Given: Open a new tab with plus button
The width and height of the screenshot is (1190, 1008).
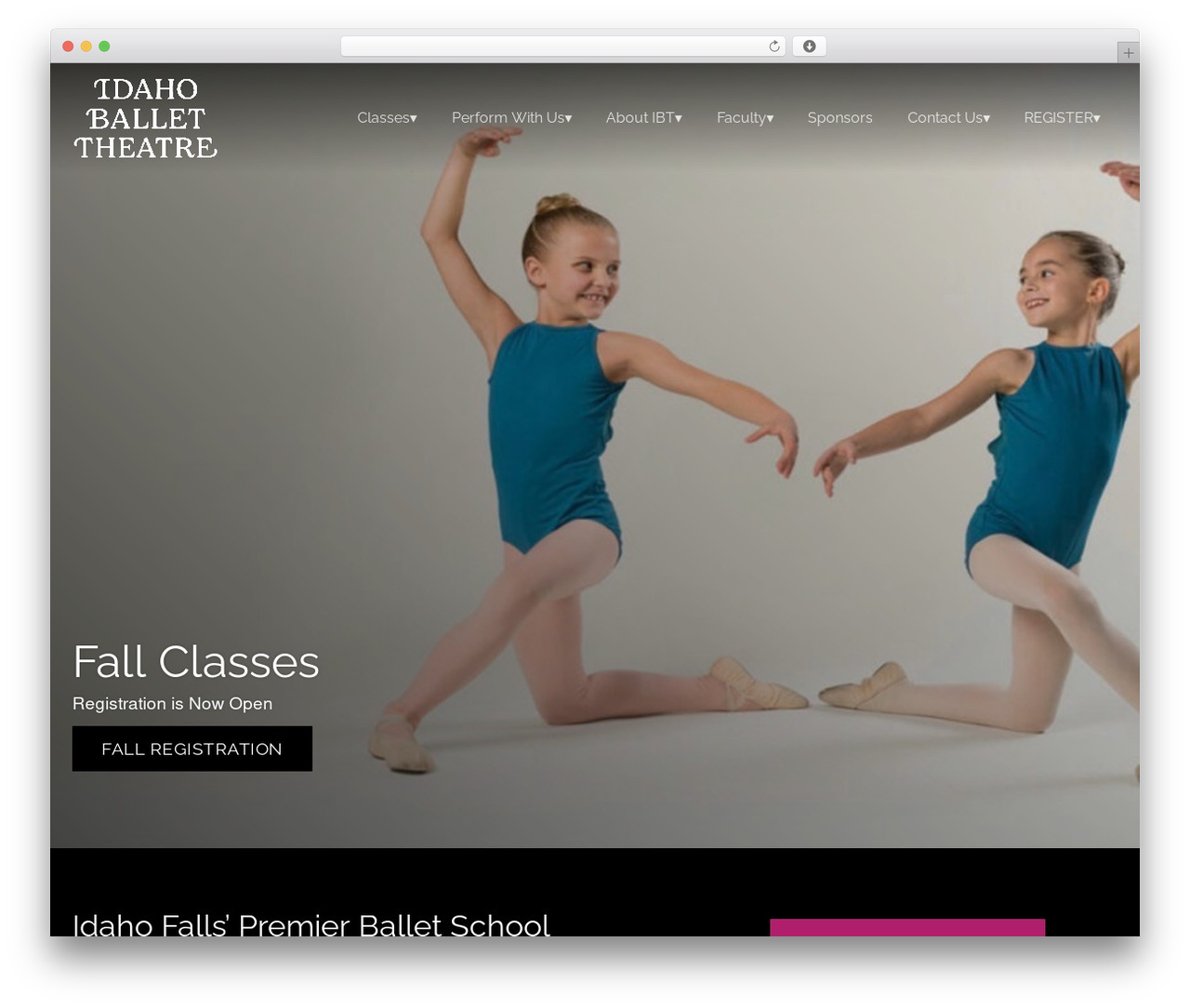Looking at the screenshot, I should (x=1128, y=53).
